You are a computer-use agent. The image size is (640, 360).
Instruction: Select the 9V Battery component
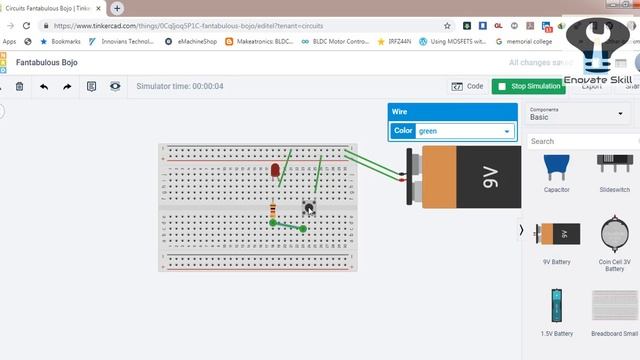[557, 243]
